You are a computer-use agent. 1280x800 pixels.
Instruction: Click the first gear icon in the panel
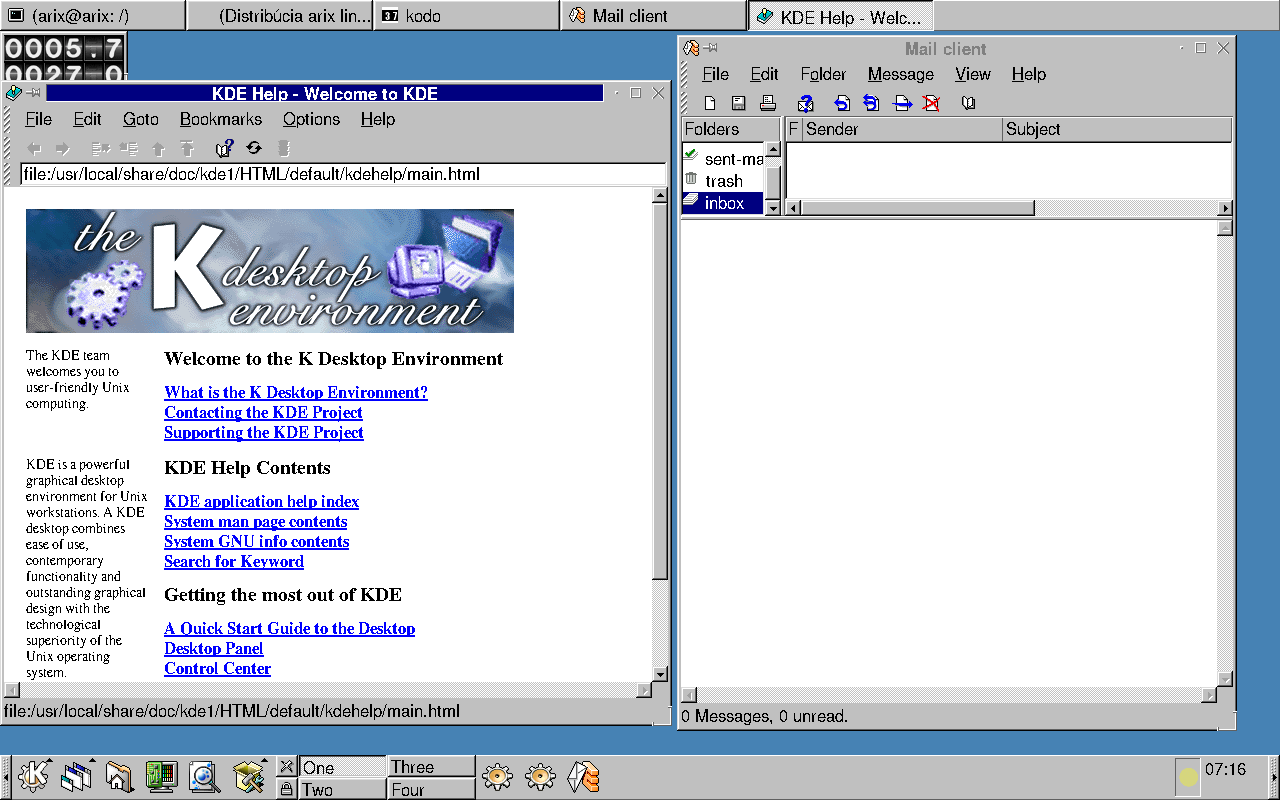pos(497,776)
